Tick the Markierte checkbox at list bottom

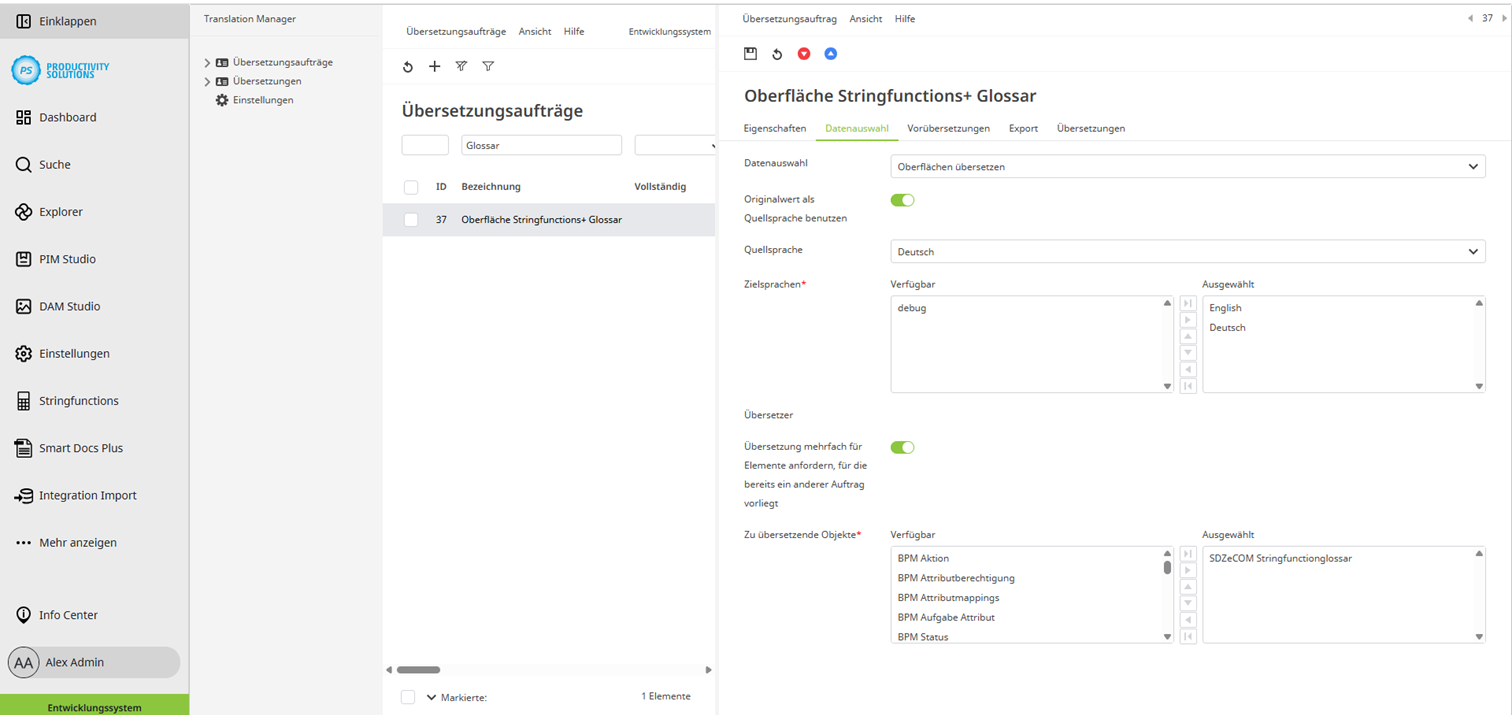point(408,697)
